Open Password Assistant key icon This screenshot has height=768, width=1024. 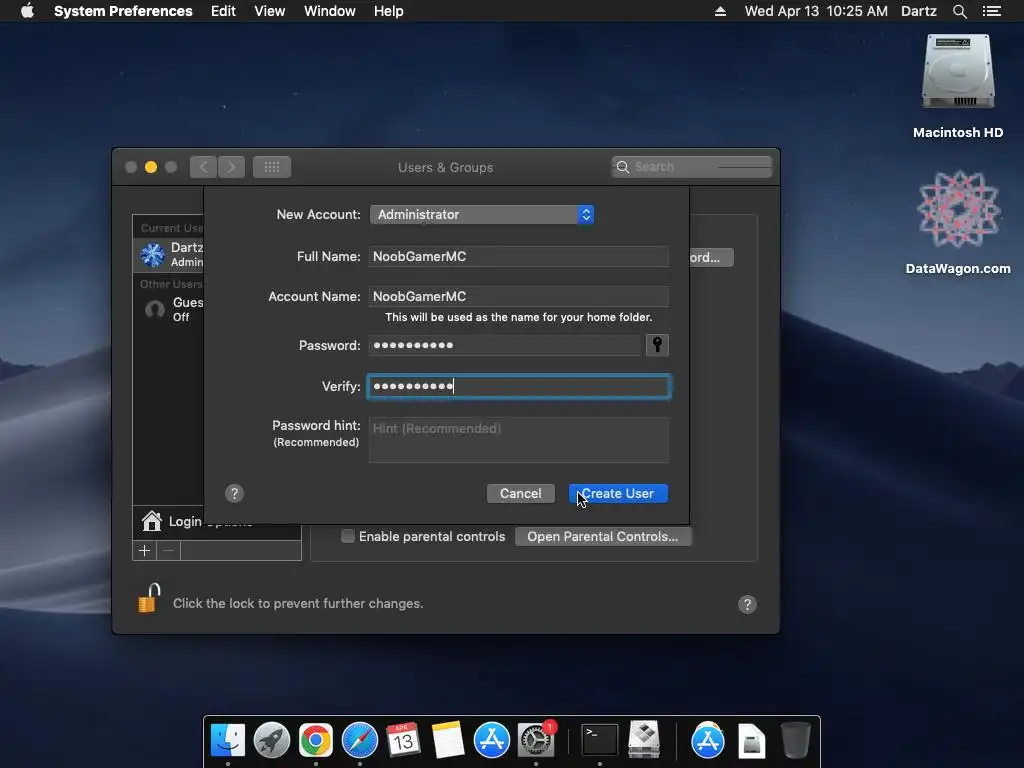pos(657,345)
